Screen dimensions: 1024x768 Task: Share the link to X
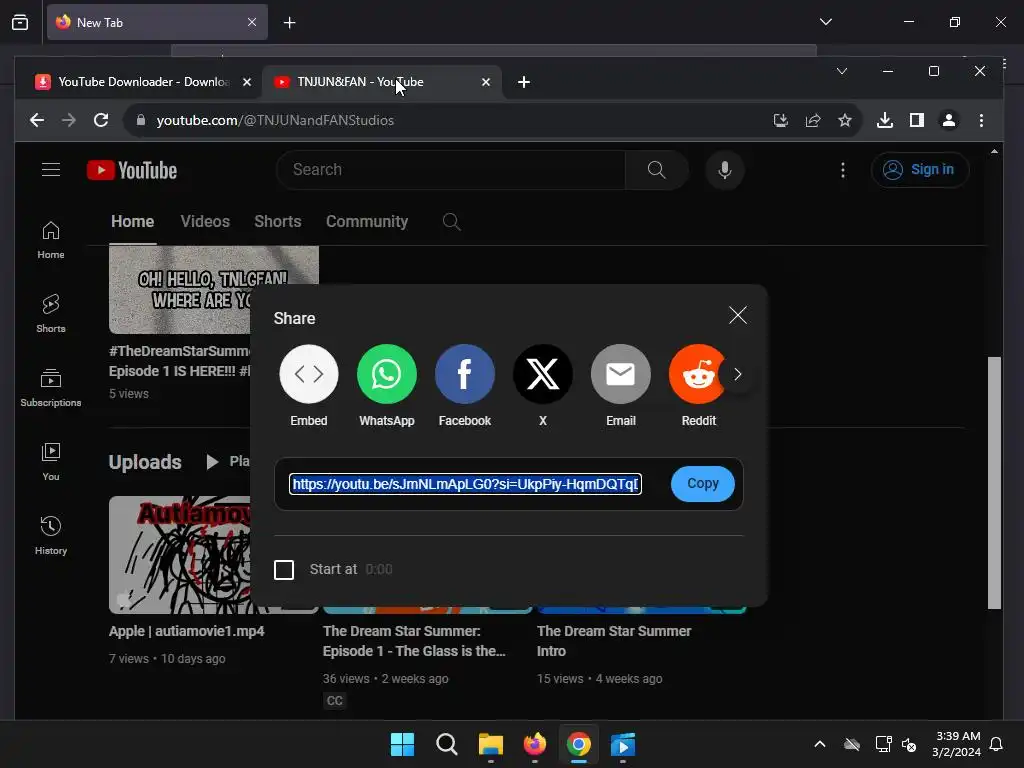(x=543, y=374)
